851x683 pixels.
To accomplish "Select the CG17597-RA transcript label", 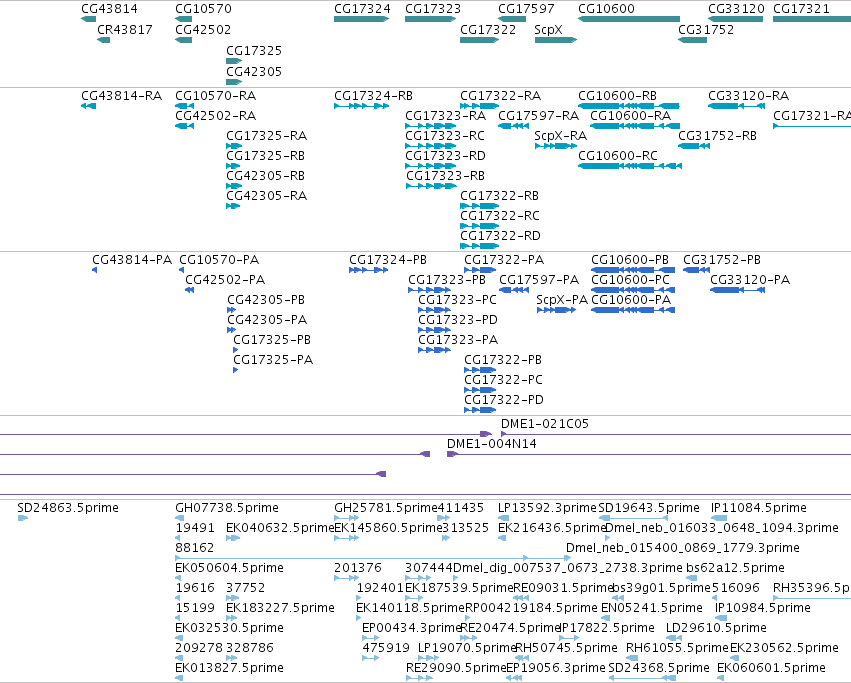I will pos(538,116).
